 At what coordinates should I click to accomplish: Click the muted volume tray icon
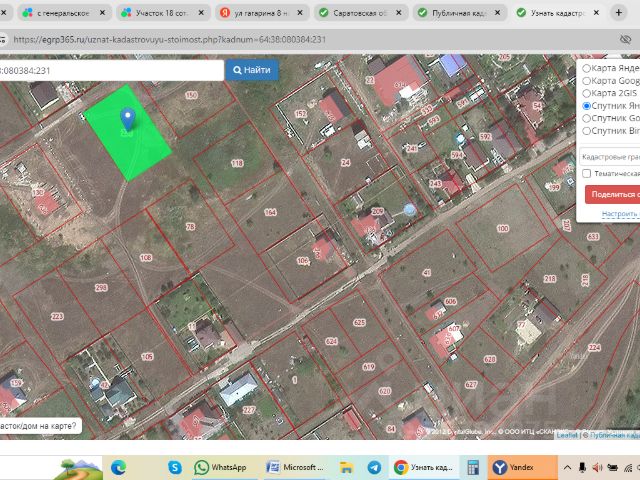click(597, 467)
